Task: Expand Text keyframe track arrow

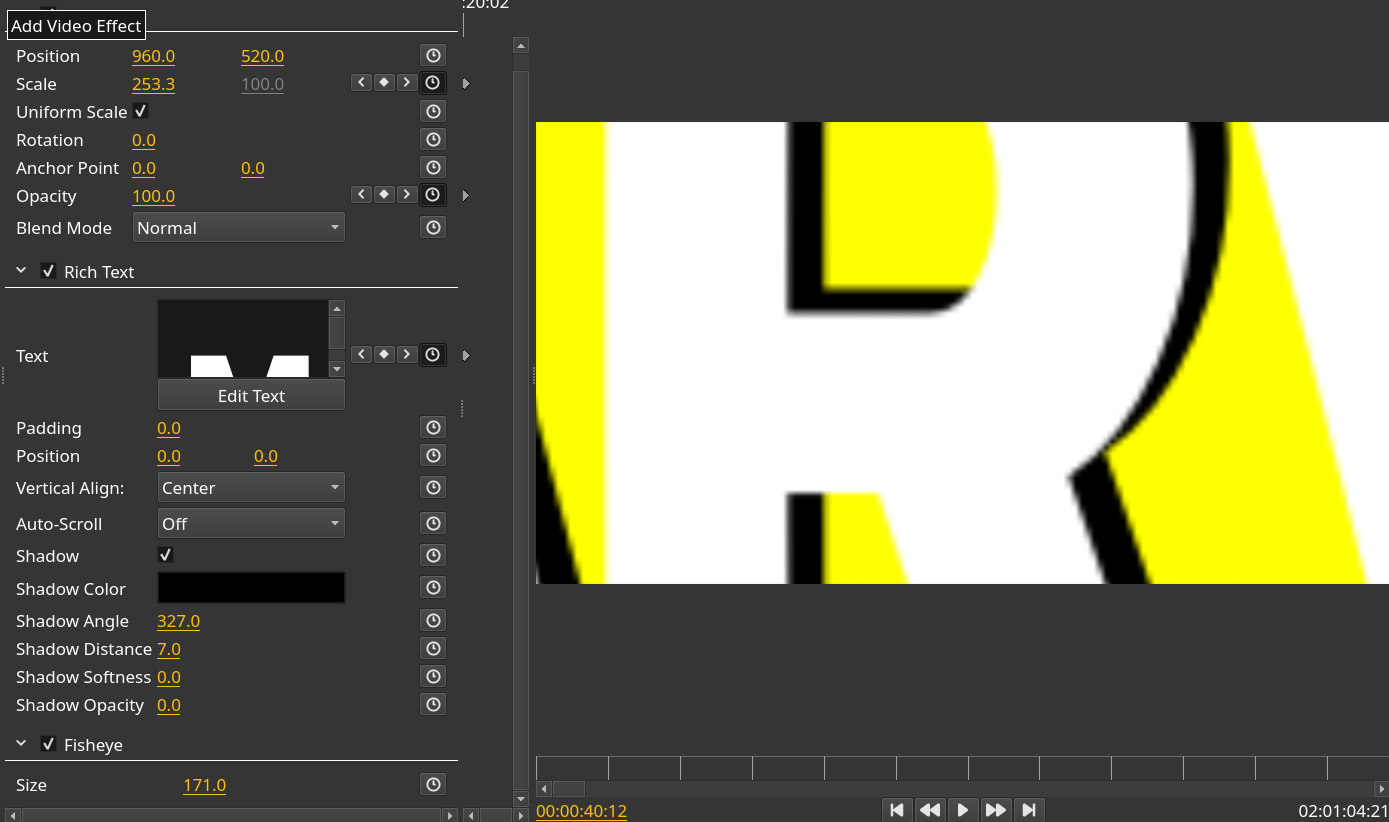Action: (x=466, y=356)
